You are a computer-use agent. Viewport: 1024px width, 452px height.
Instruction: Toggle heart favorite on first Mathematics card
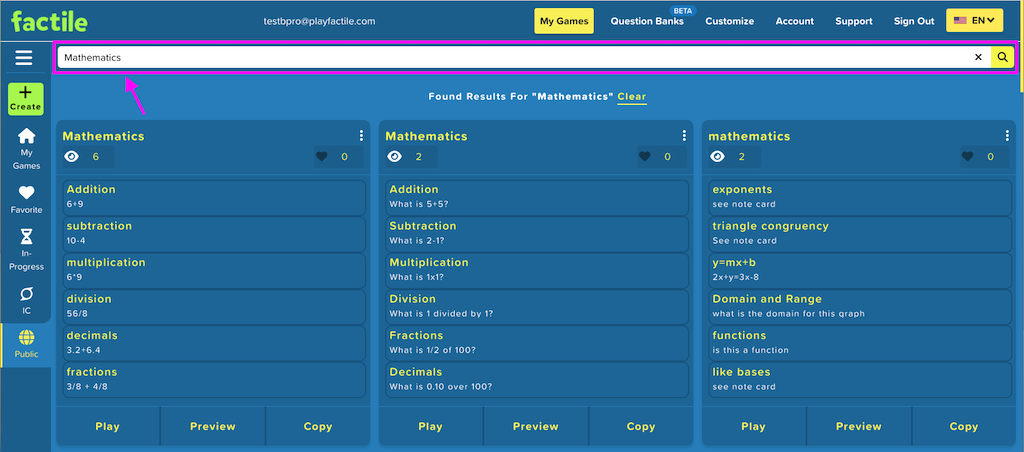(321, 156)
